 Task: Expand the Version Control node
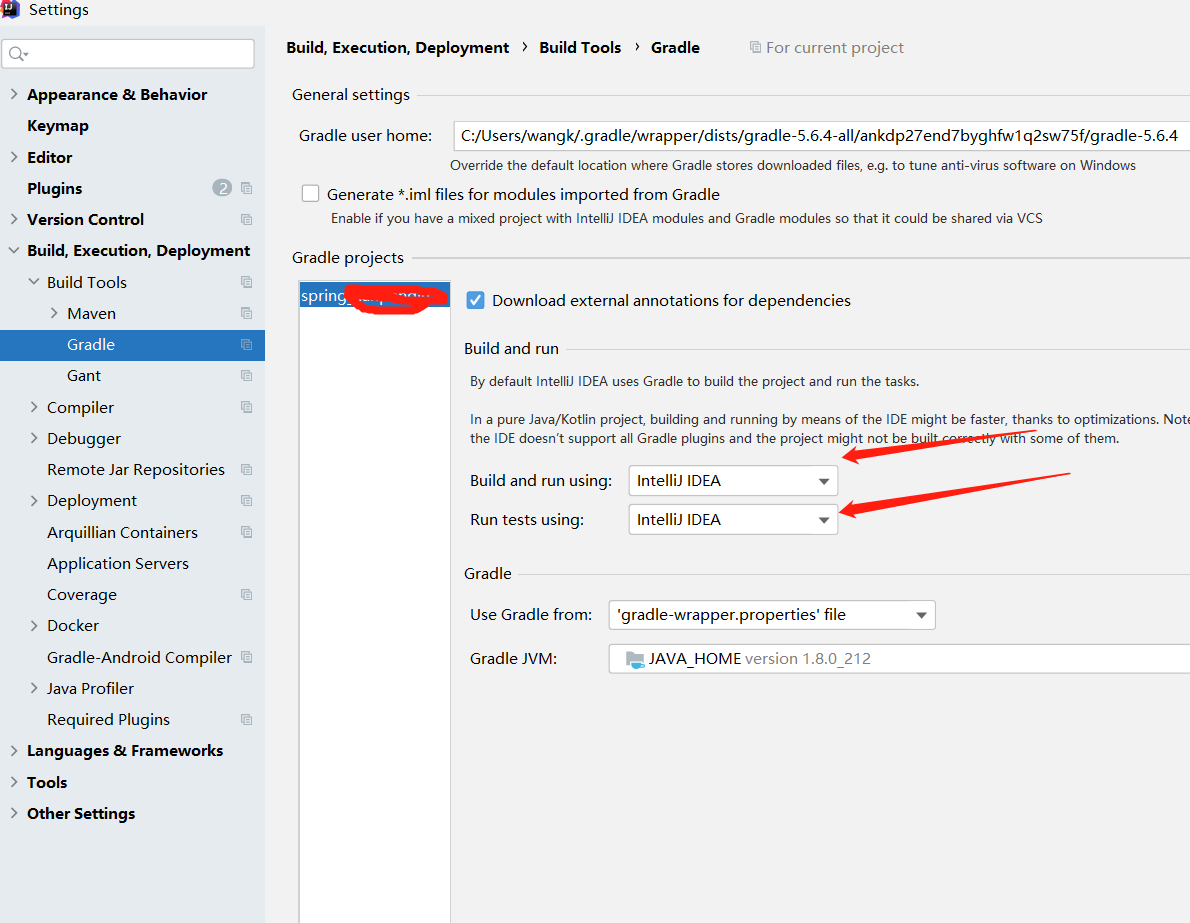[x=14, y=219]
